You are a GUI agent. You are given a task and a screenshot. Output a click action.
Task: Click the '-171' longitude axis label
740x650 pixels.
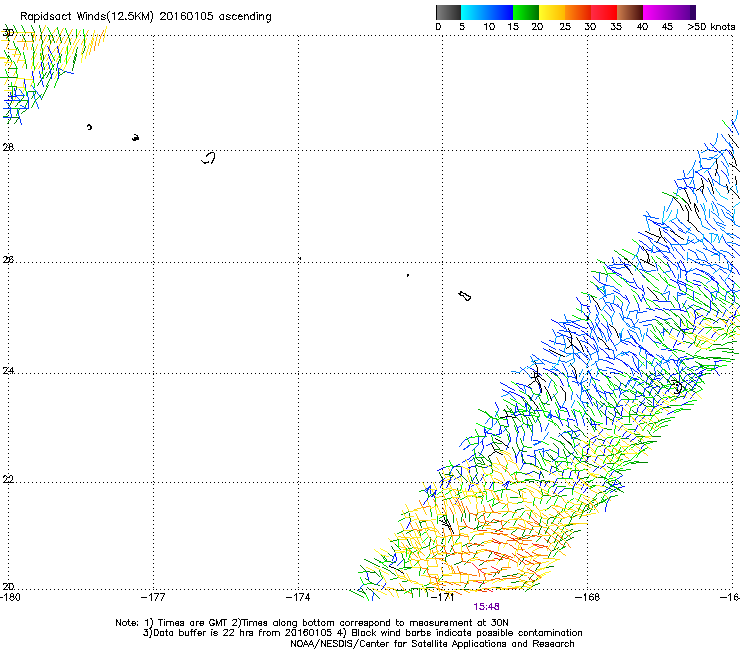pyautogui.click(x=443, y=598)
